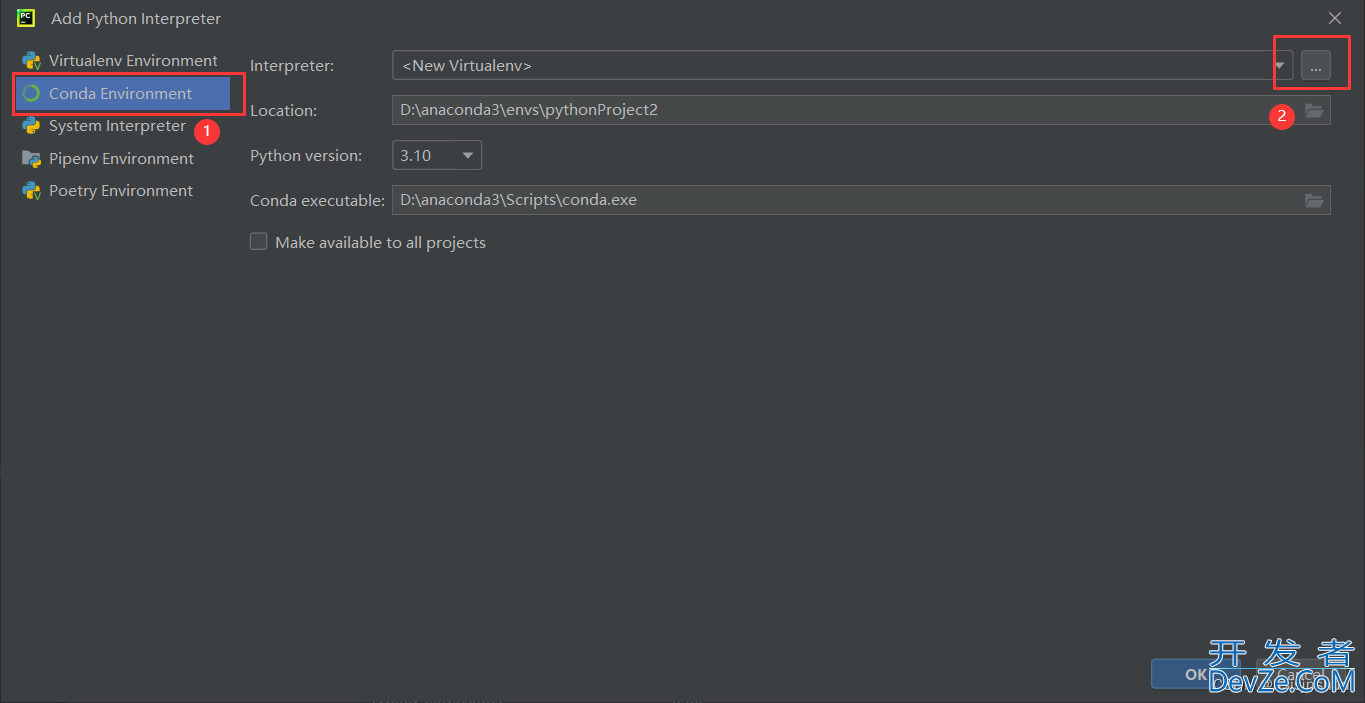Click the "Interpreter:" label
This screenshot has height=703, width=1365.
292,66
